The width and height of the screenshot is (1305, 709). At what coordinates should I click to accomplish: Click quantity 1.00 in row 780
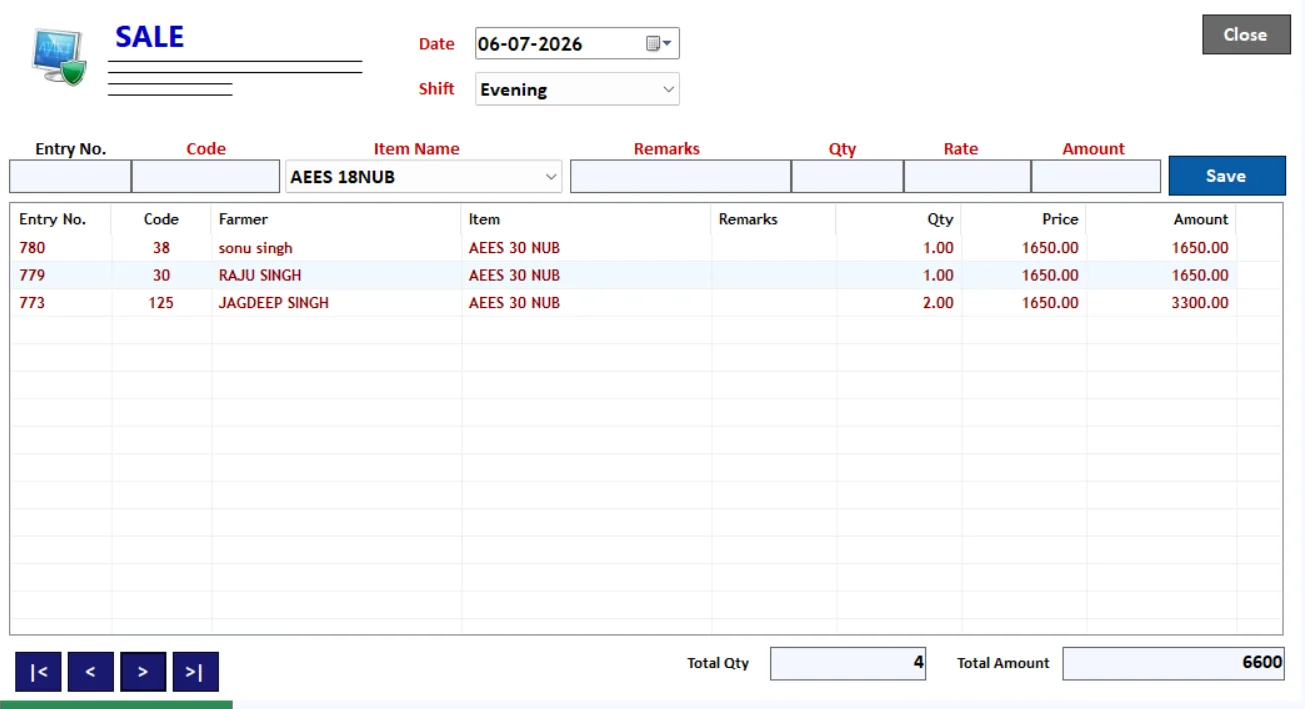[938, 248]
